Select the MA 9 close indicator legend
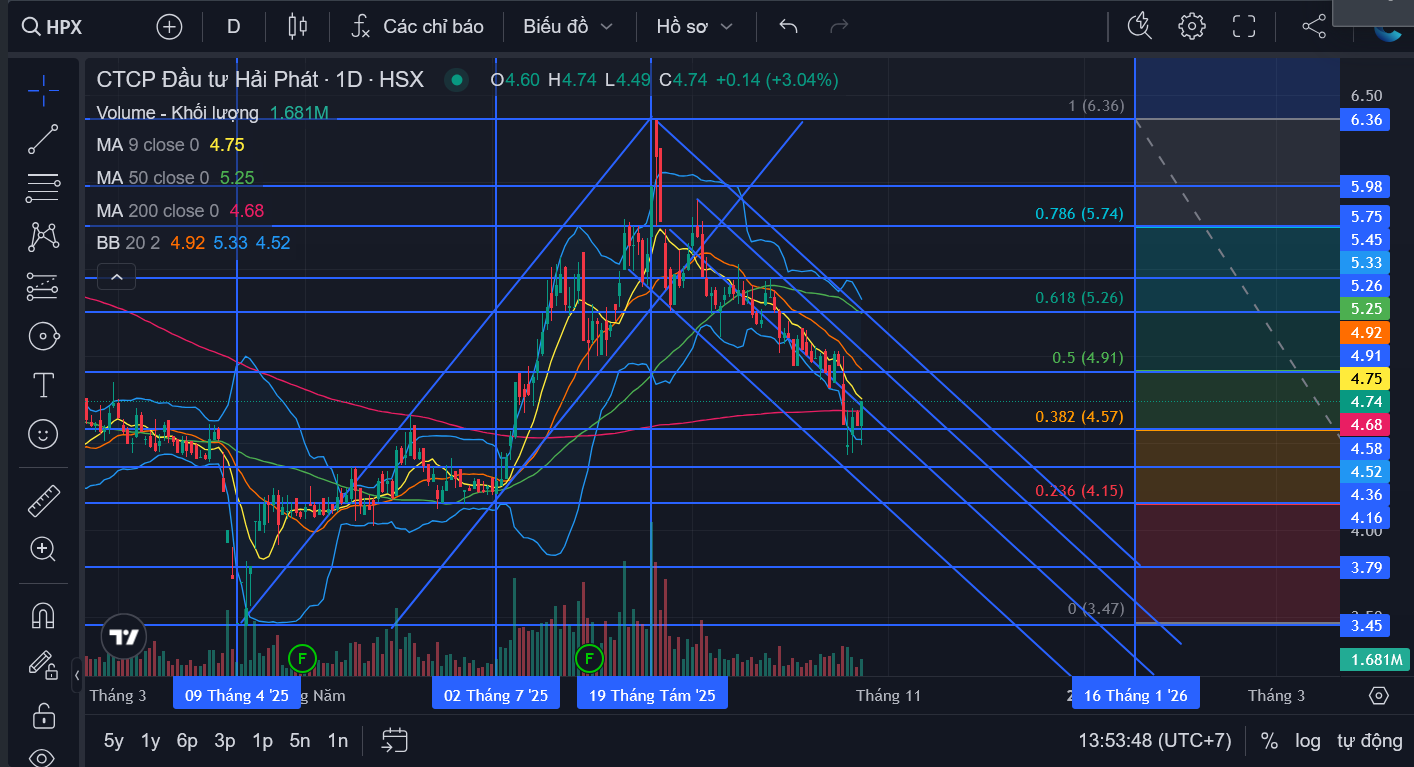 click(x=148, y=145)
